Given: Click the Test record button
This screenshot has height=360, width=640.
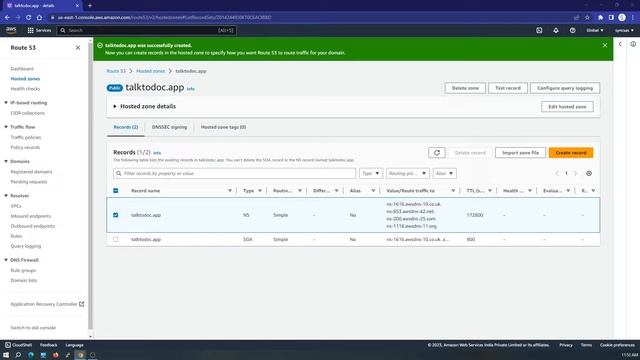Looking at the screenshot, I should [508, 88].
